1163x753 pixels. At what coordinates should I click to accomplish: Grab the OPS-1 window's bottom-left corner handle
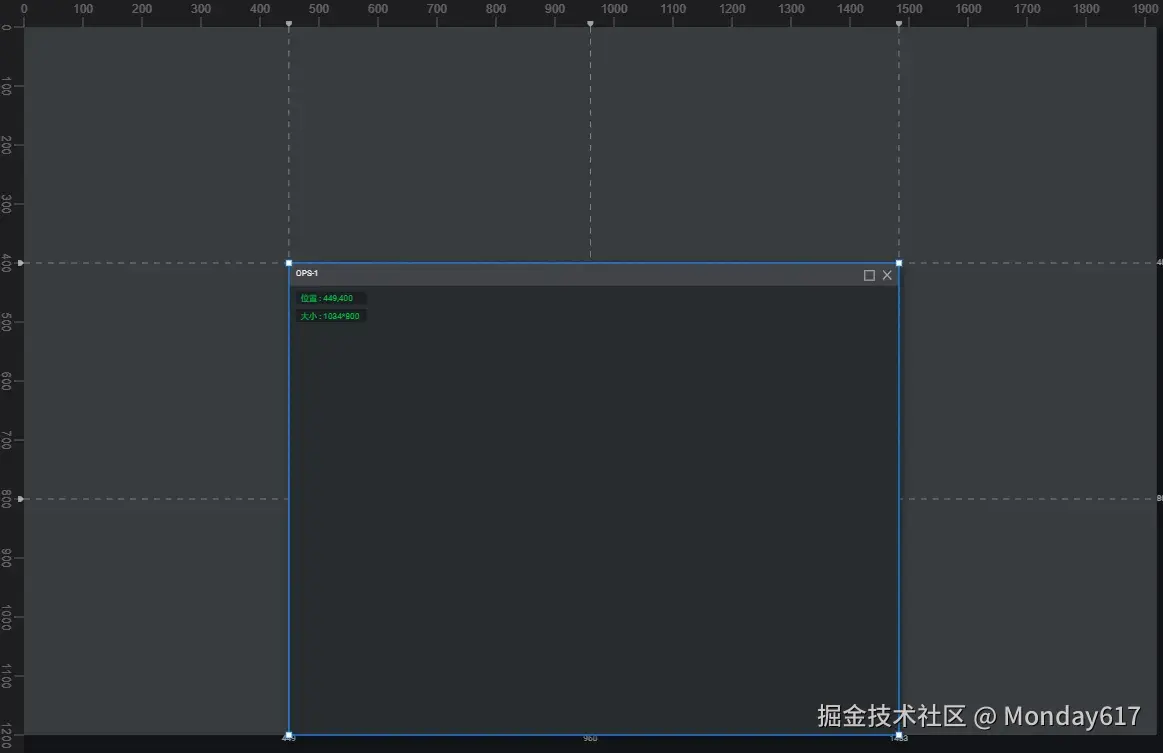(x=289, y=735)
